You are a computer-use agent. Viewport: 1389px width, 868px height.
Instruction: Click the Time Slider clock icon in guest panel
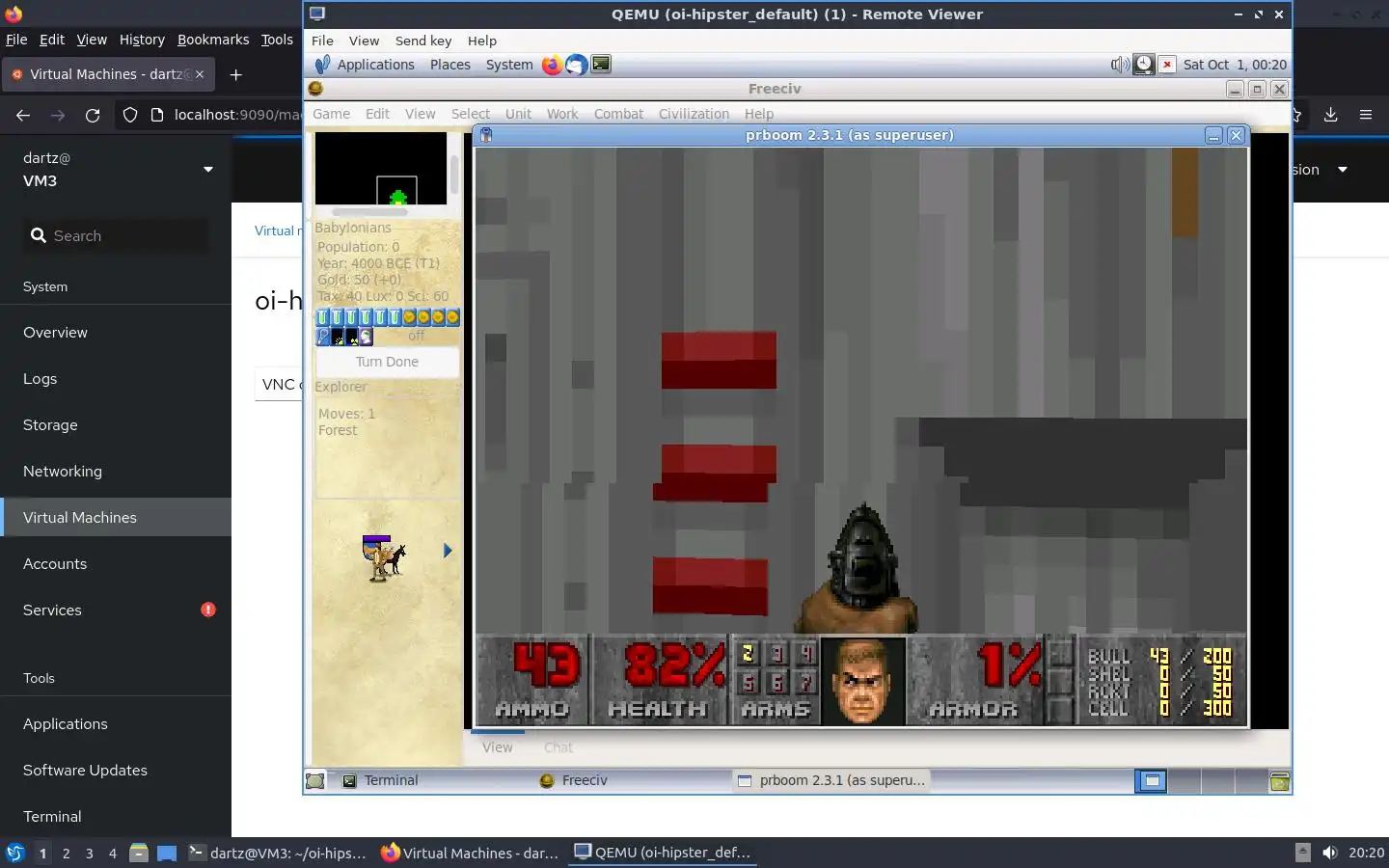pyautogui.click(x=1143, y=65)
